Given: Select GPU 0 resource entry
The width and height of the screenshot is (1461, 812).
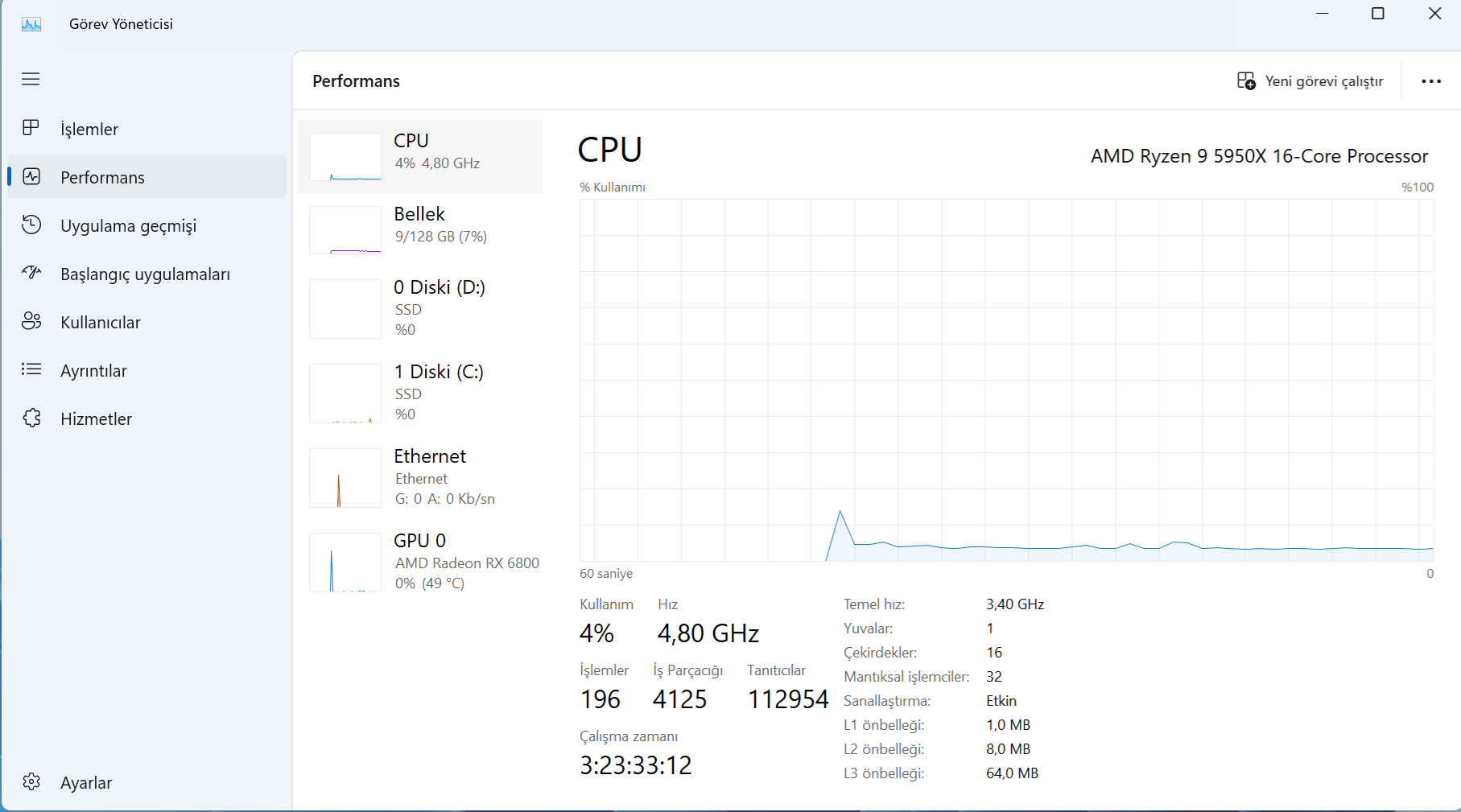Looking at the screenshot, I should [x=420, y=563].
